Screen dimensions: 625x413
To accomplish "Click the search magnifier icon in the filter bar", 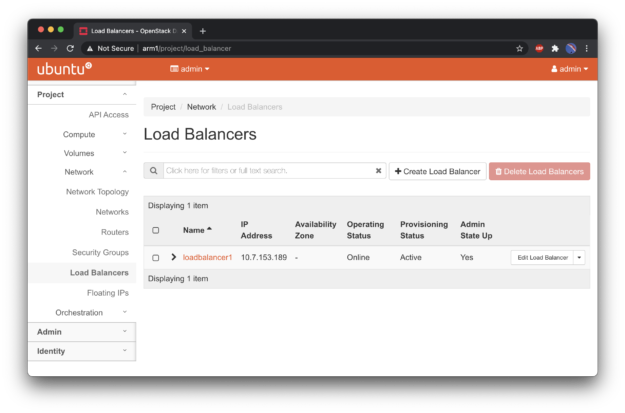I will tap(153, 171).
